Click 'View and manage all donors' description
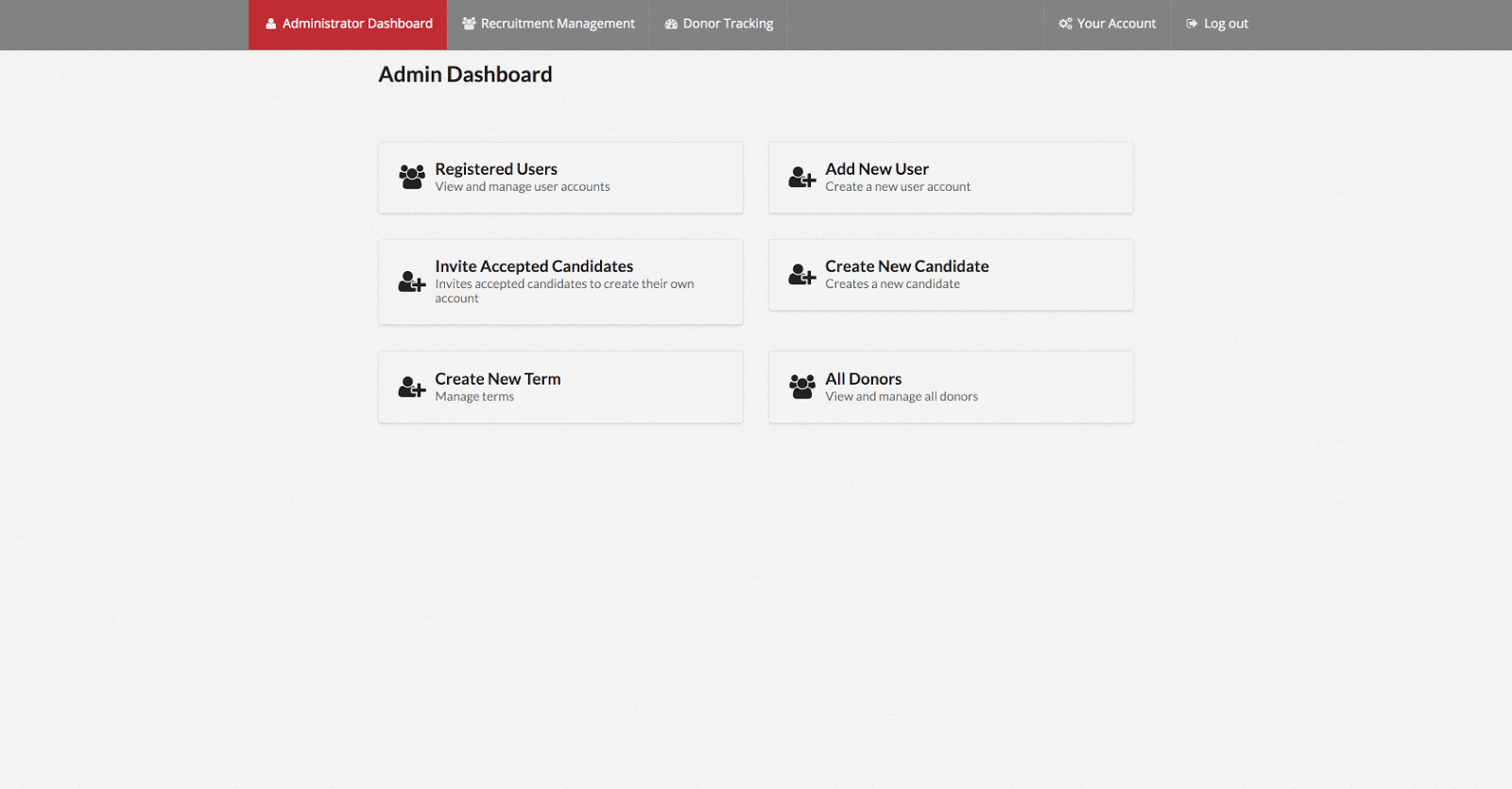 pos(902,397)
